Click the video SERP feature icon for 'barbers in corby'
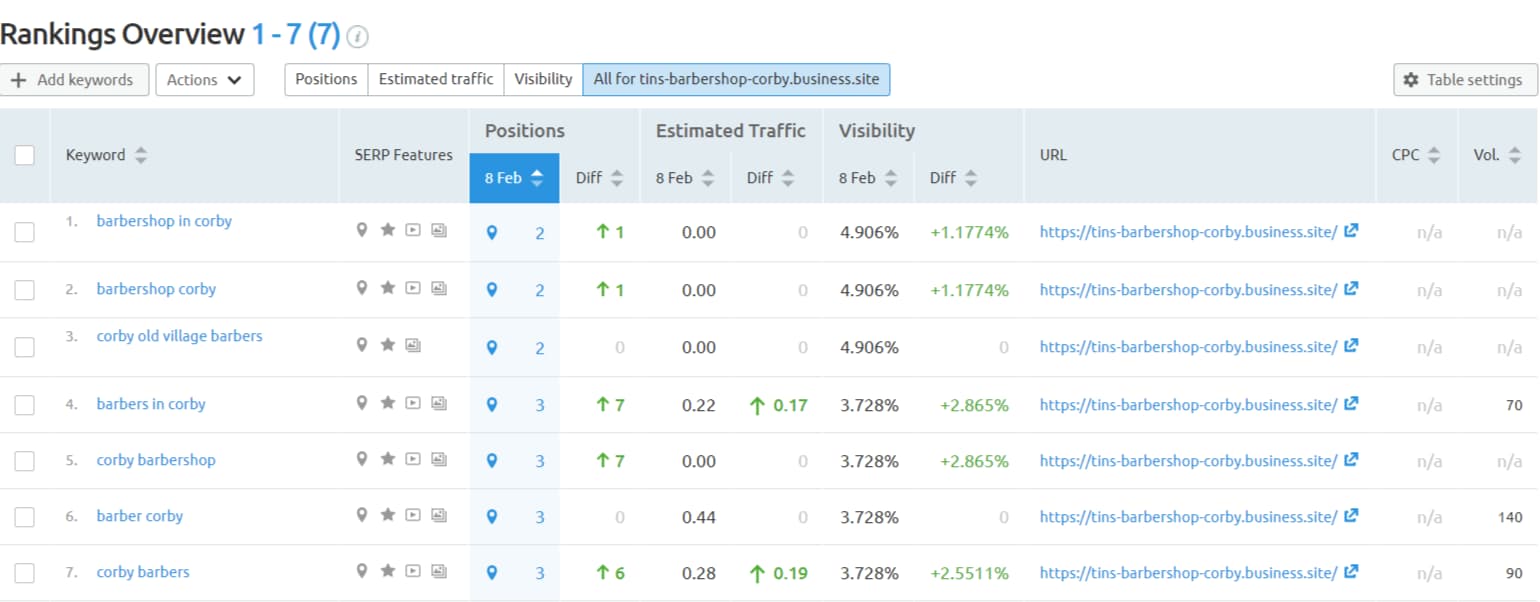1540x602 pixels. pyautogui.click(x=413, y=403)
